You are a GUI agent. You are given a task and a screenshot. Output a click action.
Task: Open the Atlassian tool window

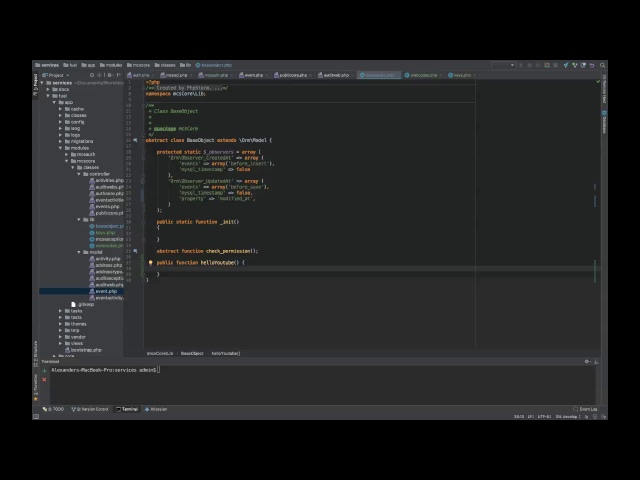156,409
